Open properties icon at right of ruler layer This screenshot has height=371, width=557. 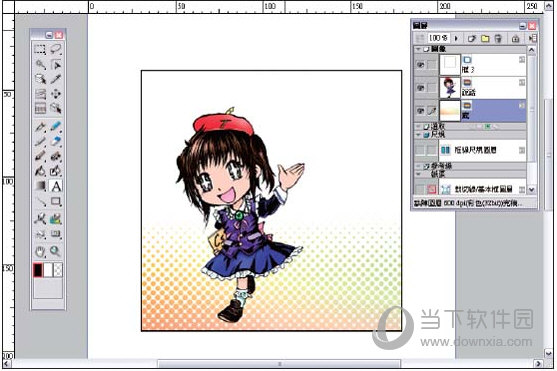[x=521, y=150]
